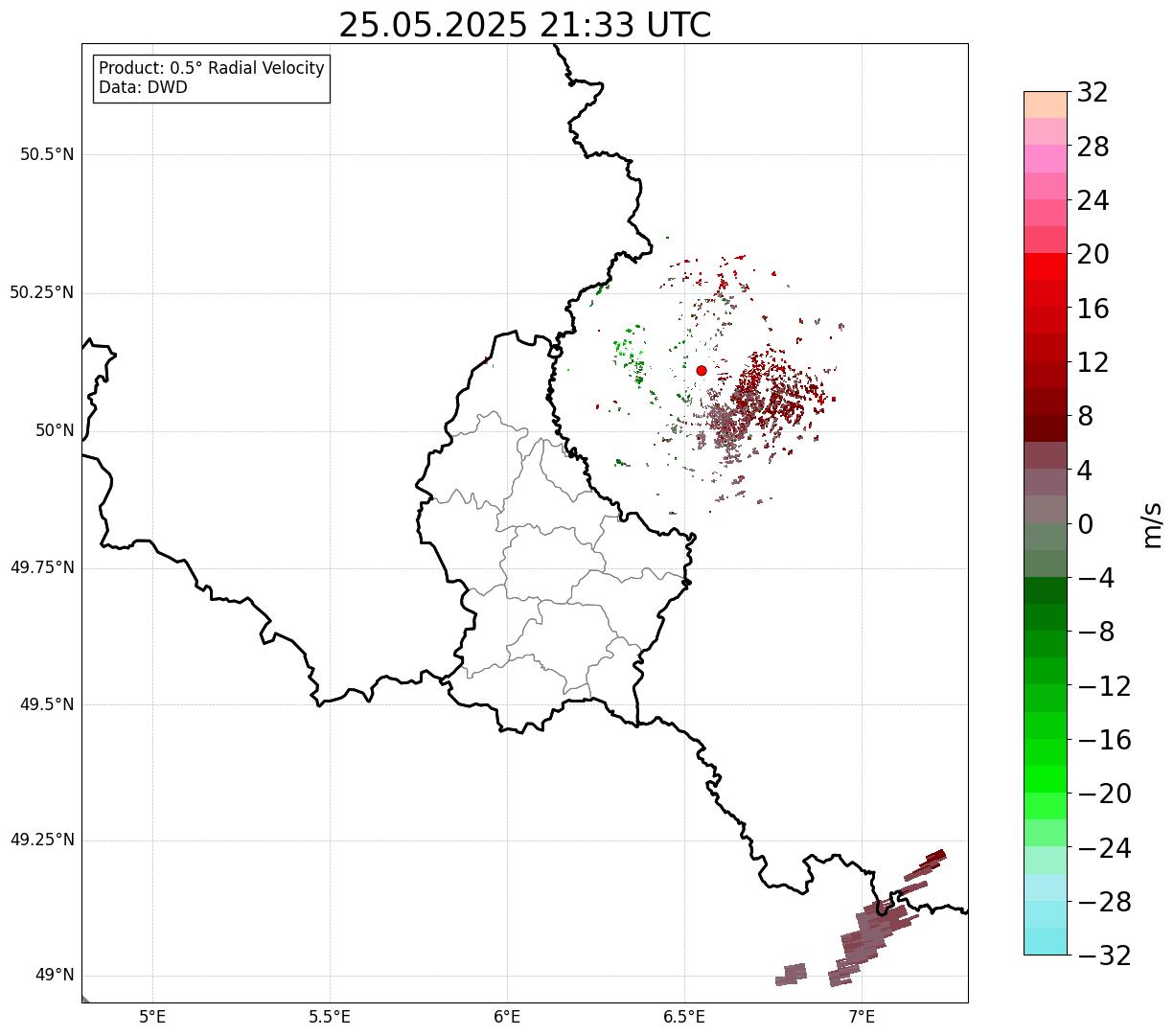
Task: Click the colorbar value 8
Action: 1085,417
